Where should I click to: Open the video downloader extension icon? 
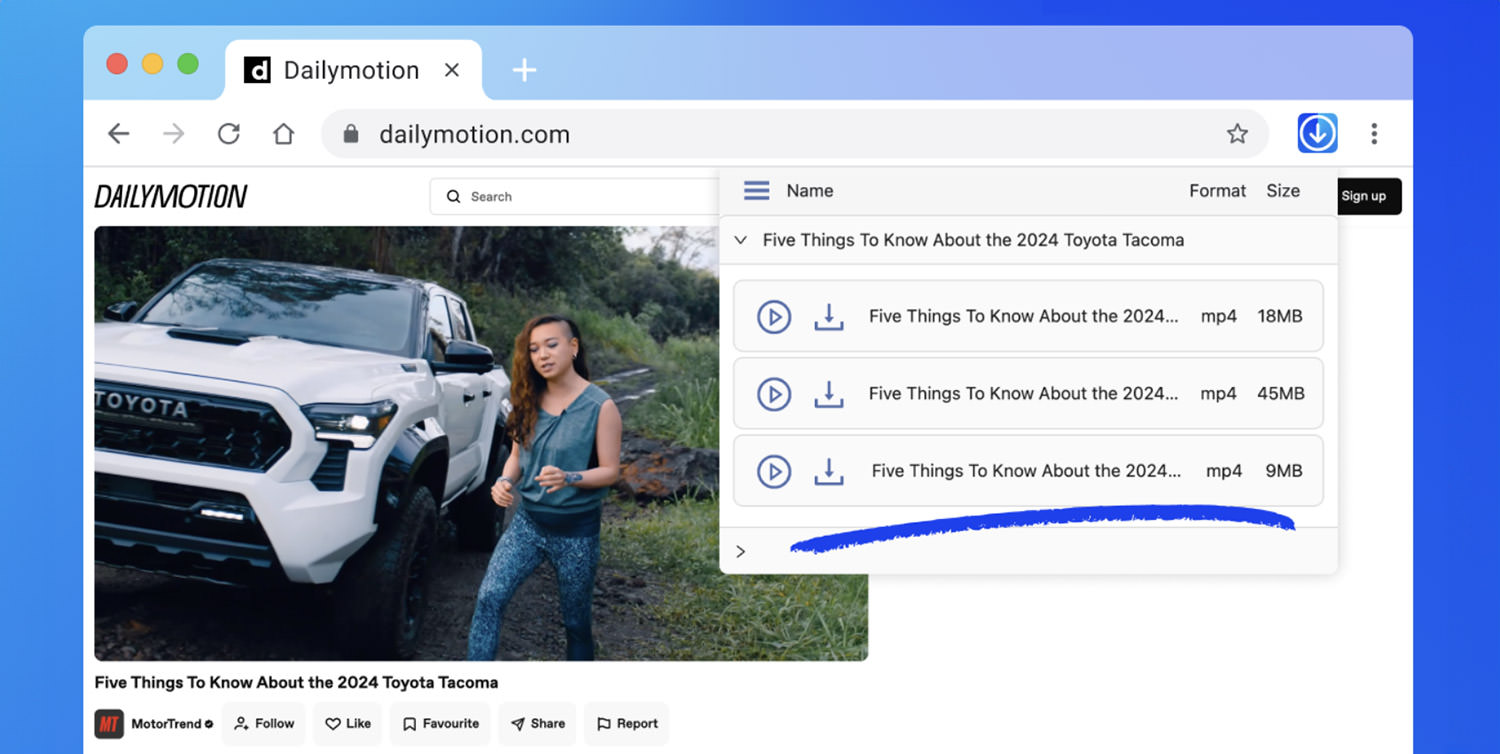coord(1317,133)
